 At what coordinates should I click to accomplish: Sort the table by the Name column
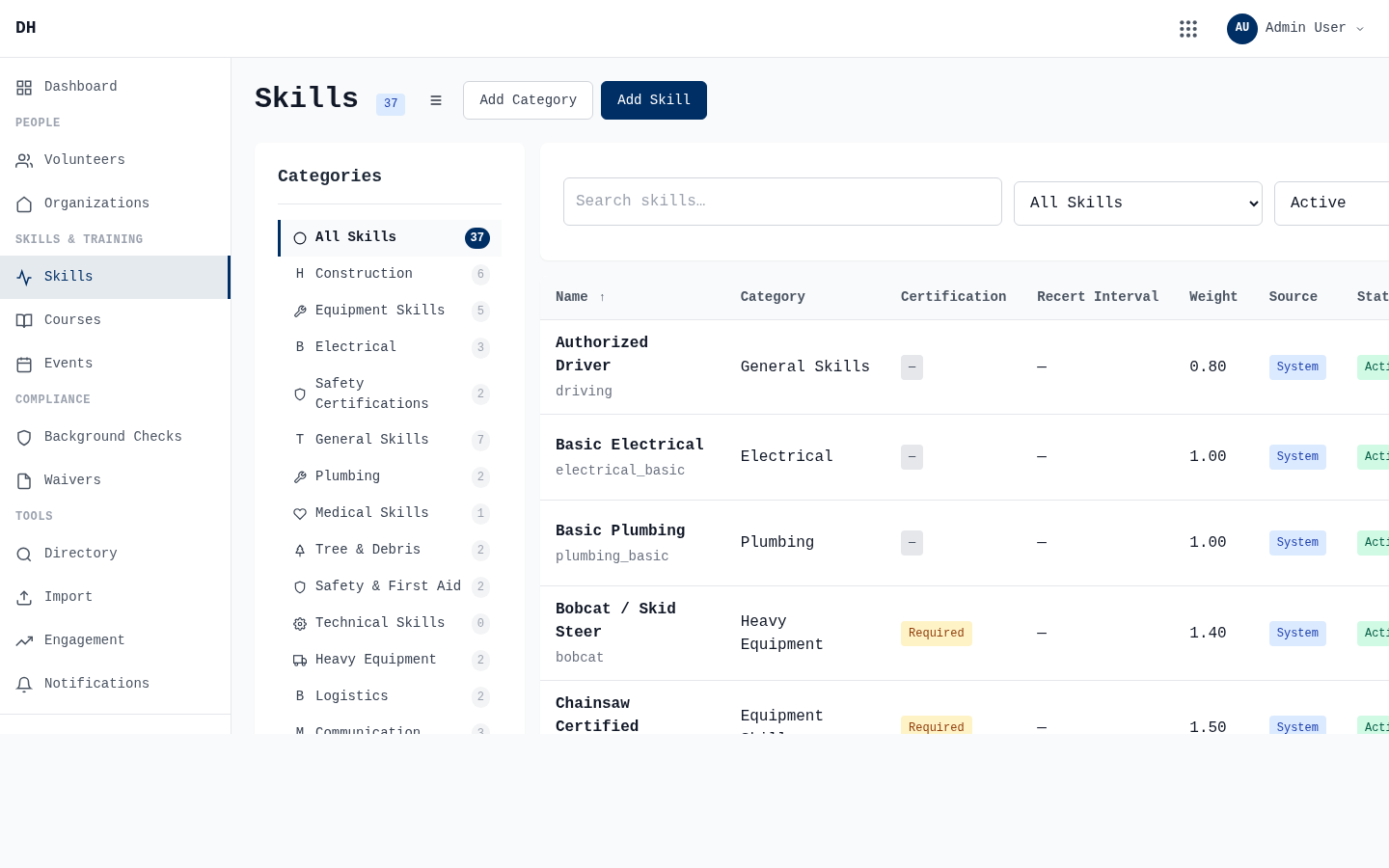tap(580, 297)
